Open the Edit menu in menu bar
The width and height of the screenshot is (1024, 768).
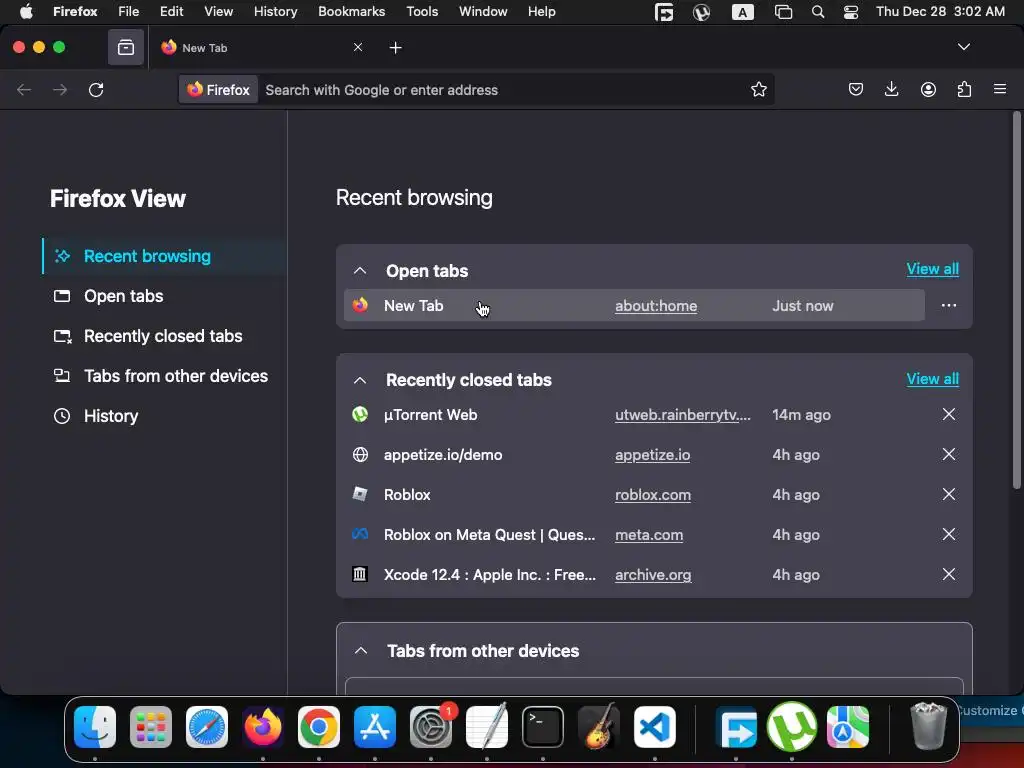point(171,12)
